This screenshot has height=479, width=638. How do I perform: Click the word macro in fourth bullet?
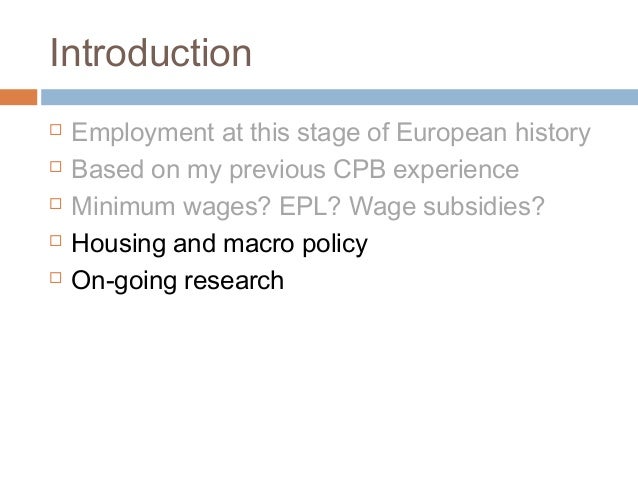258,244
